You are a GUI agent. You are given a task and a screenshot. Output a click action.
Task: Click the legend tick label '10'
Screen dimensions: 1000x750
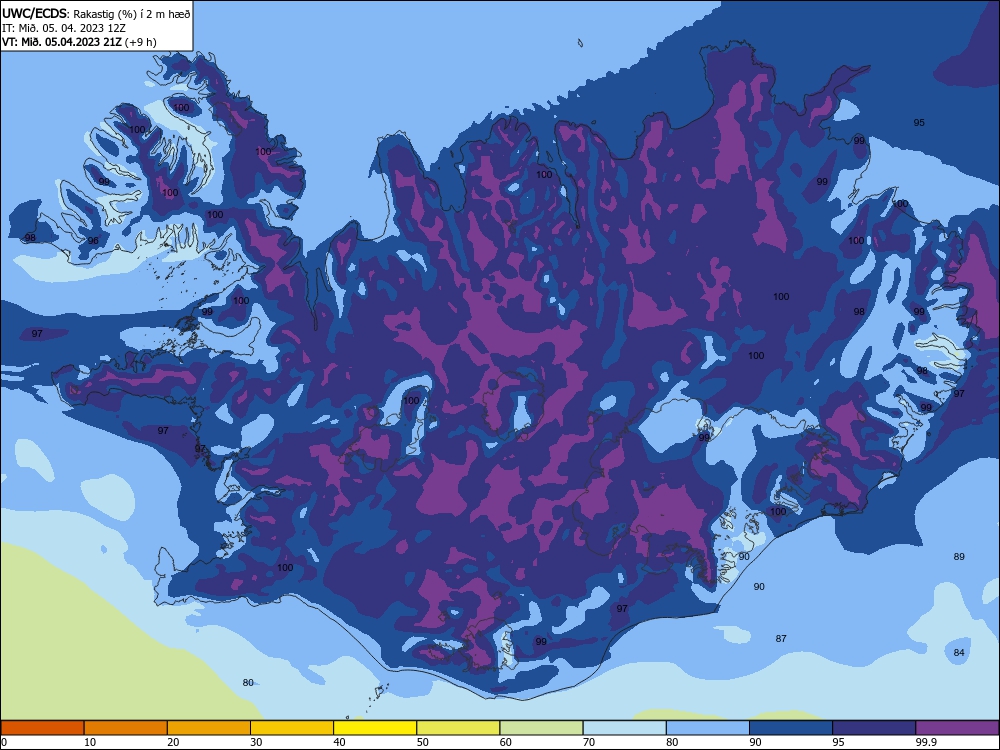(x=90, y=742)
